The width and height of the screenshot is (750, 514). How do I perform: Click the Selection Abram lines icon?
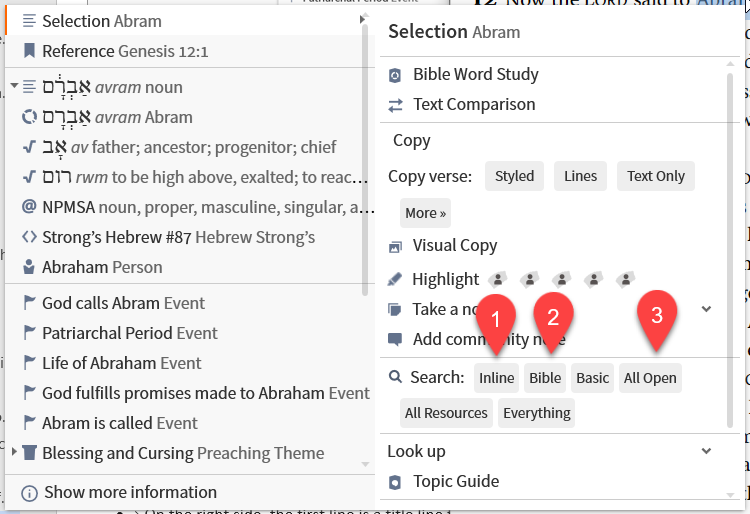coord(29,21)
